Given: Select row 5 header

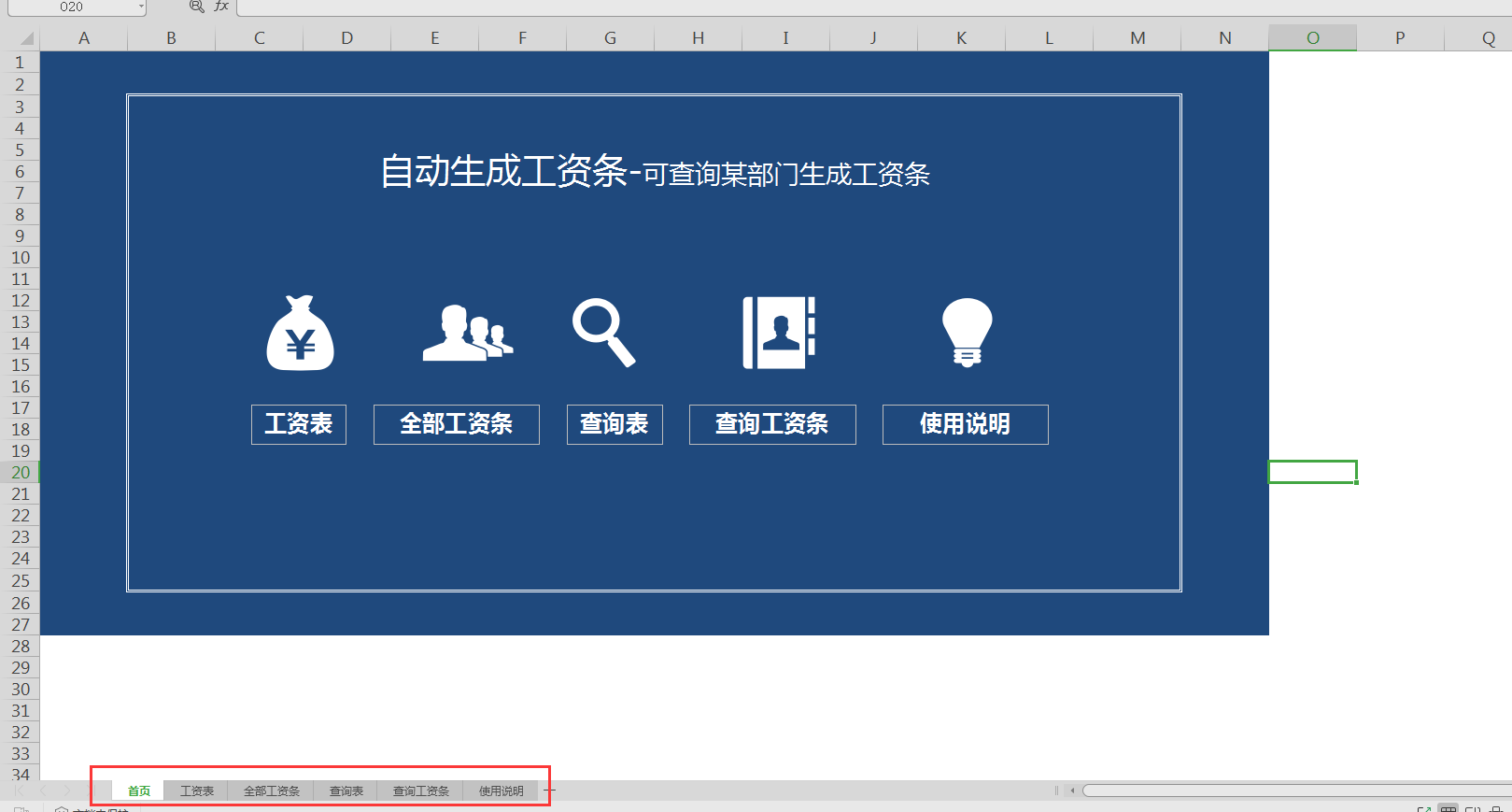Looking at the screenshot, I should [x=20, y=150].
